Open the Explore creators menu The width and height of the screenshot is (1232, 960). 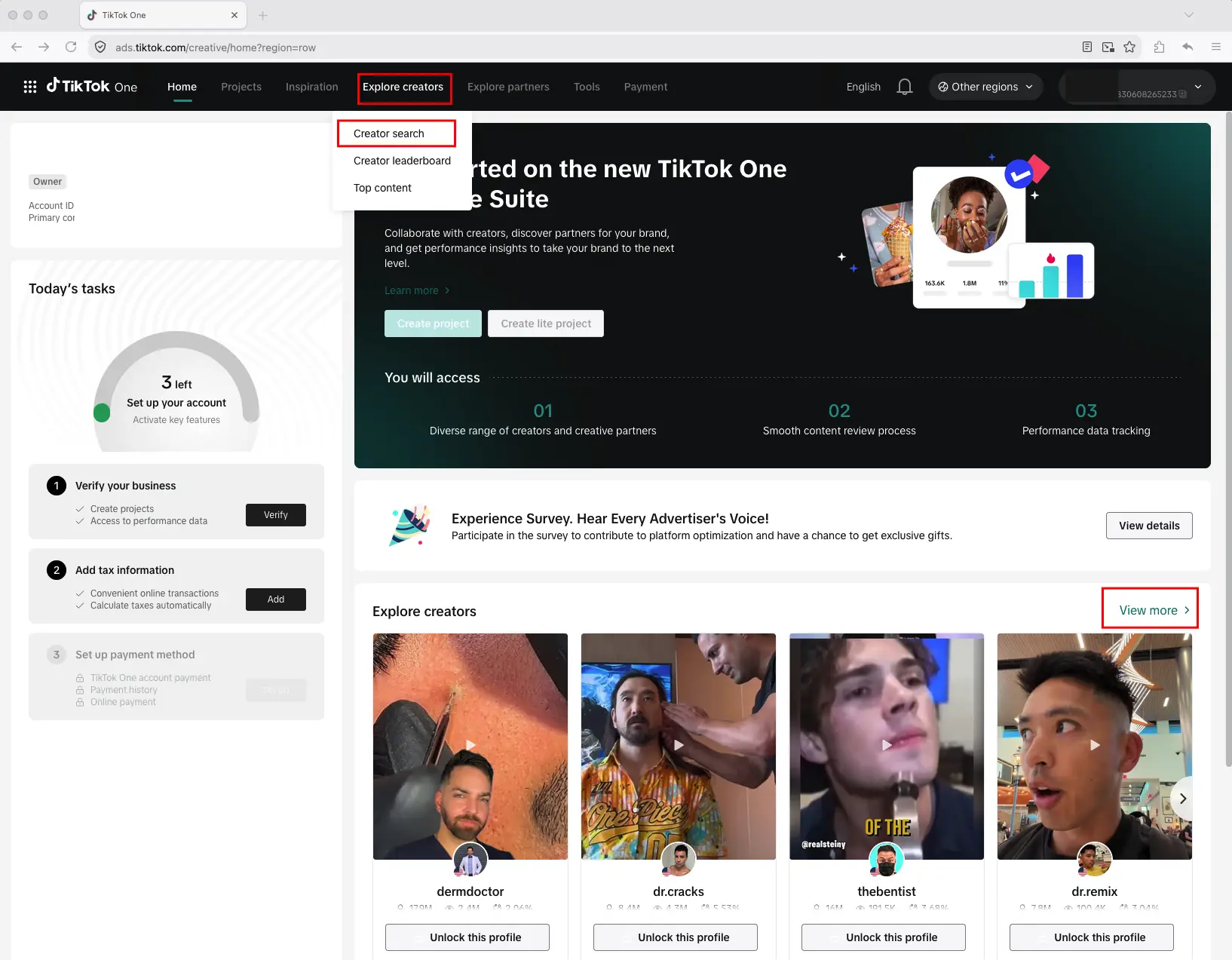pyautogui.click(x=403, y=87)
